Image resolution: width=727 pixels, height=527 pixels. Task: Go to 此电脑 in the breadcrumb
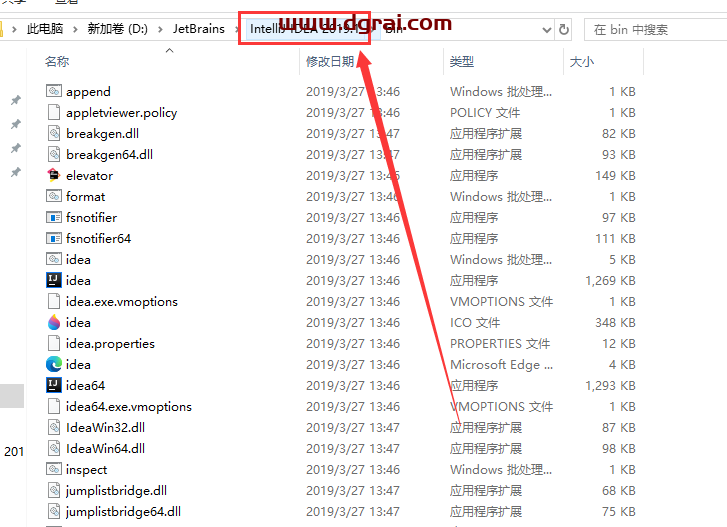pyautogui.click(x=45, y=29)
